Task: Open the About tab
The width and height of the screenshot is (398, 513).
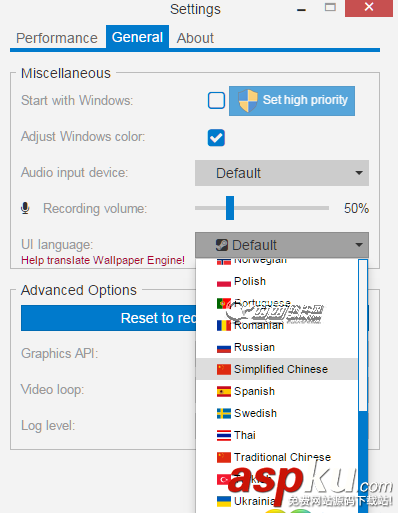Action: tap(195, 38)
